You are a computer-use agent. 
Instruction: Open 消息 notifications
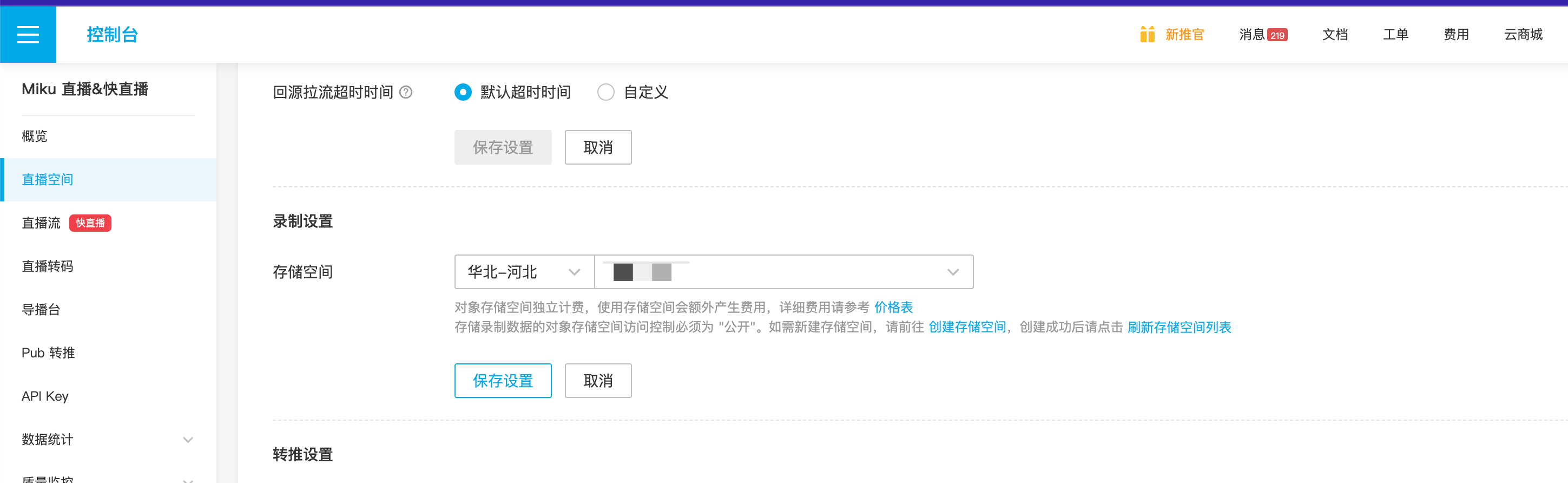click(1251, 35)
